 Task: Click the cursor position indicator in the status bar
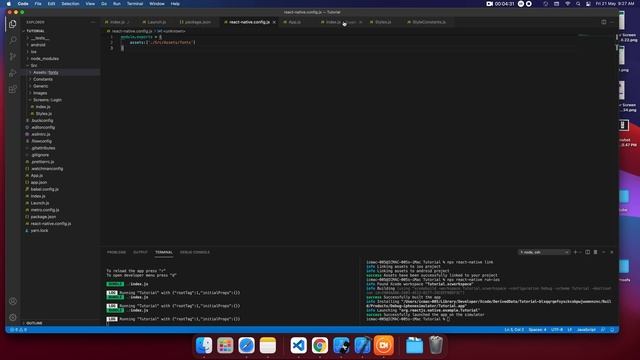pyautogui.click(x=514, y=330)
